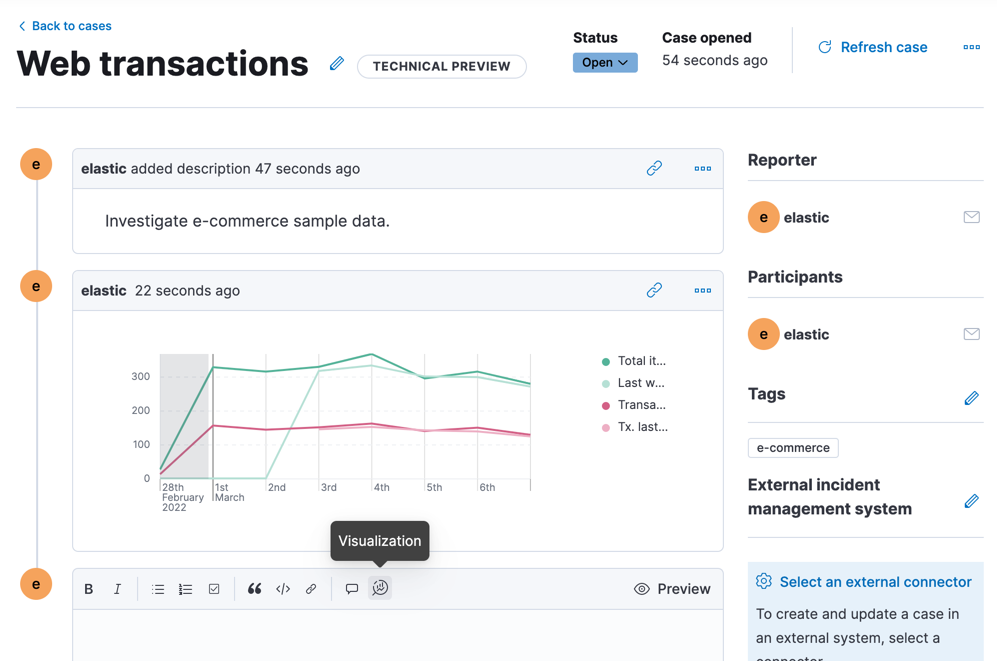This screenshot has width=997, height=661.
Task: Insert a code snippet
Action: [283, 589]
